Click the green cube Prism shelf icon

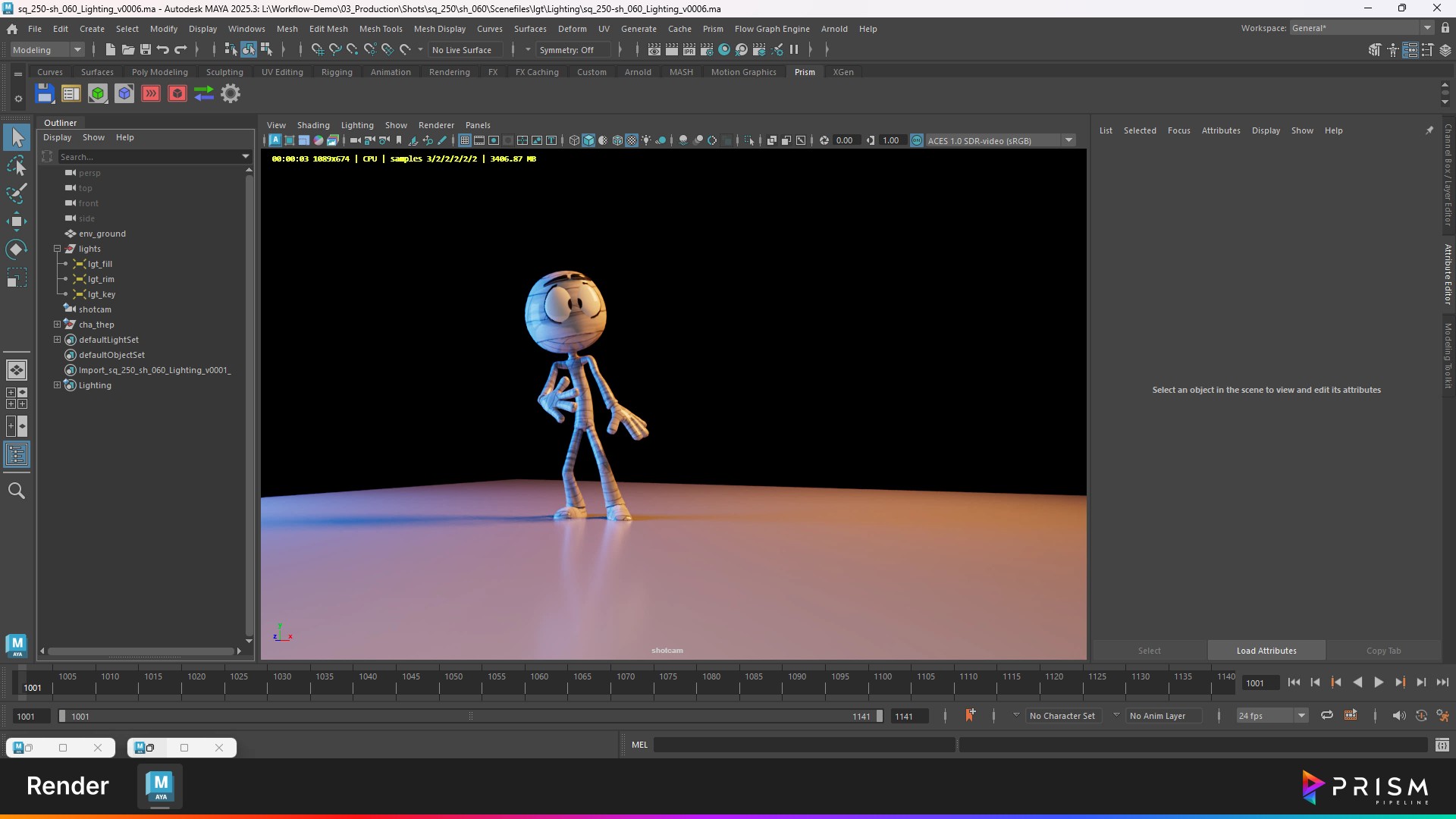coord(98,94)
